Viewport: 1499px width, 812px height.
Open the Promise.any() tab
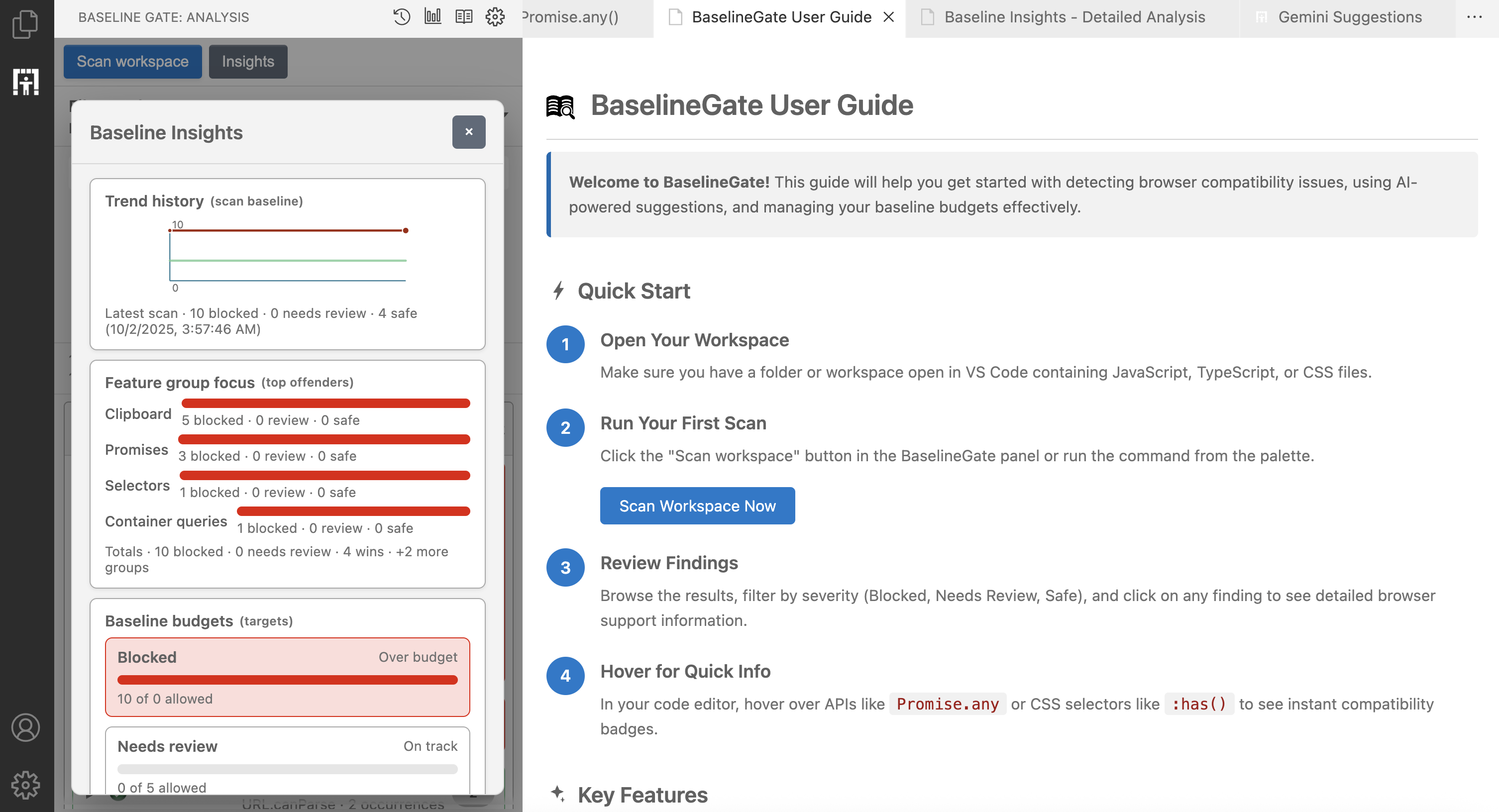(570, 17)
